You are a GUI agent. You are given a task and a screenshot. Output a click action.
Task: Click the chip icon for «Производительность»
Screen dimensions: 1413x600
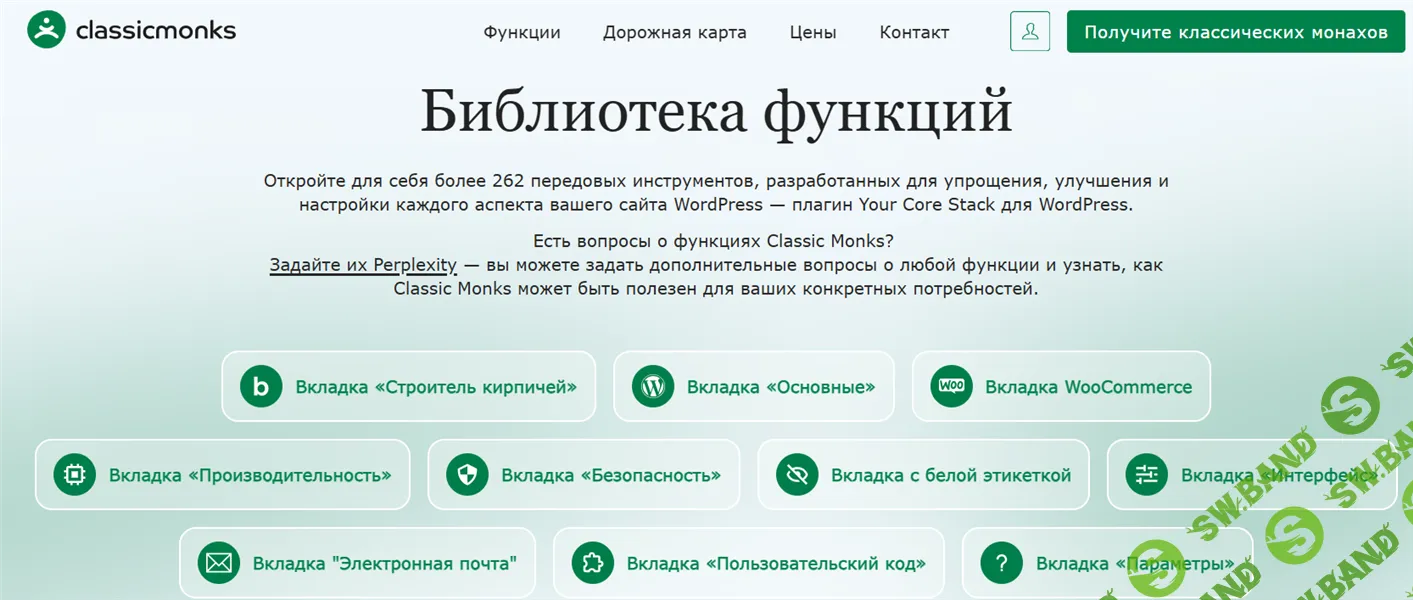point(75,475)
